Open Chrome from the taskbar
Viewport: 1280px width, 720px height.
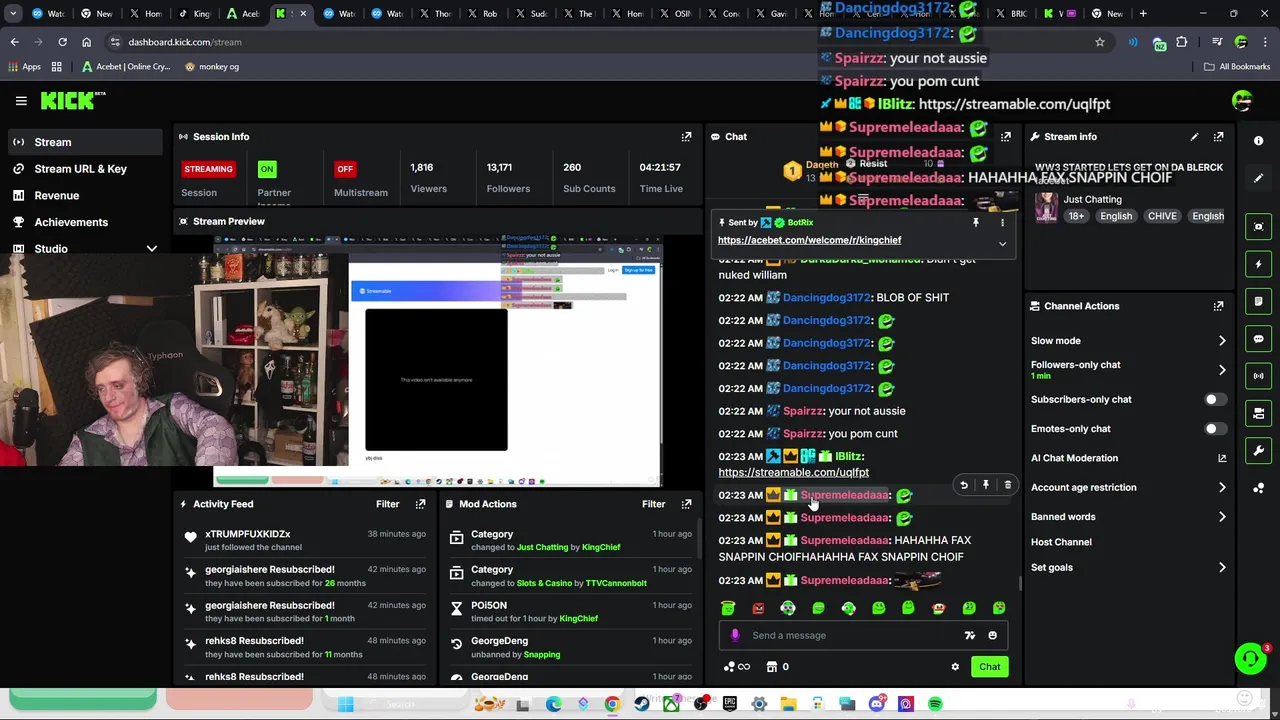(x=612, y=705)
